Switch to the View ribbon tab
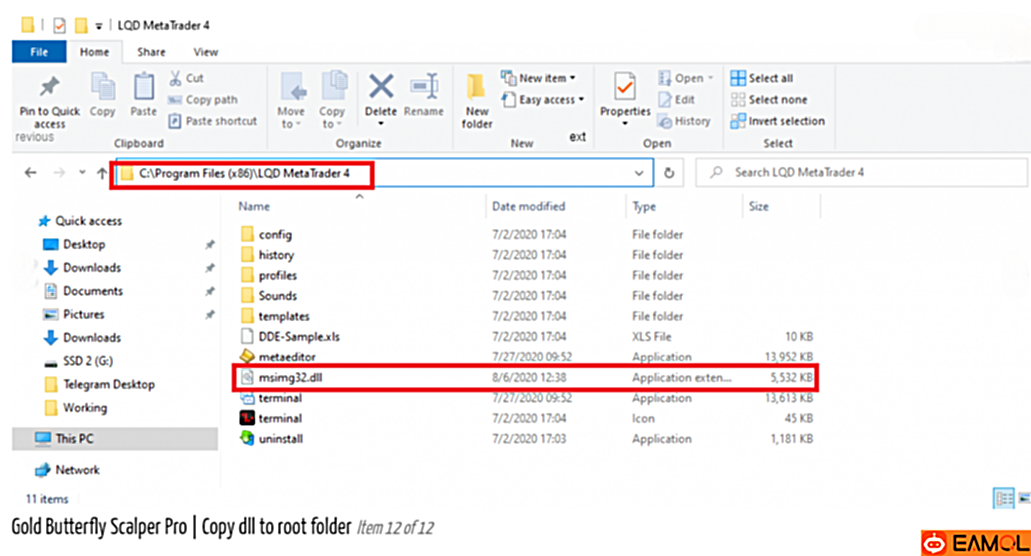This screenshot has height=556, width=1031. click(x=206, y=52)
